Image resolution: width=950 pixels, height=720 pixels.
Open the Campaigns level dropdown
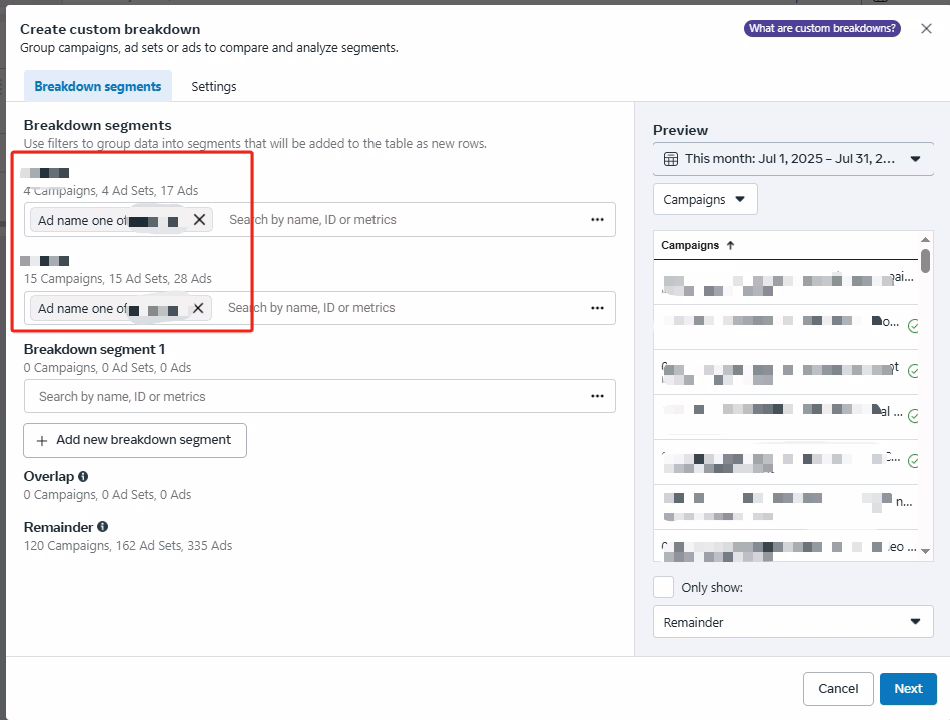click(x=705, y=199)
